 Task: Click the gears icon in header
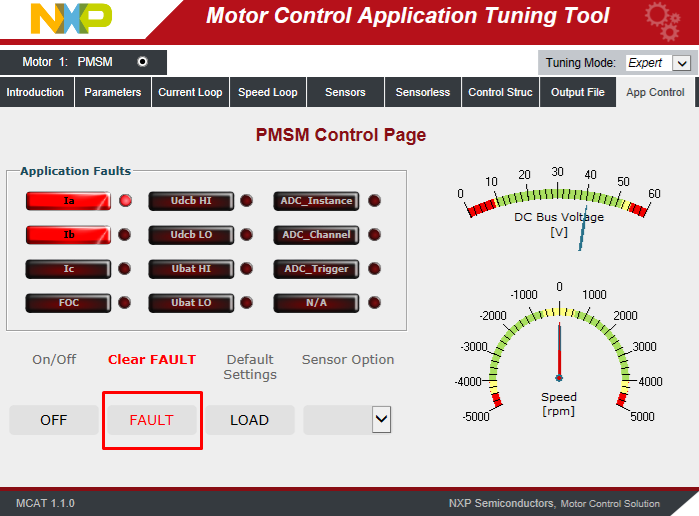point(662,20)
